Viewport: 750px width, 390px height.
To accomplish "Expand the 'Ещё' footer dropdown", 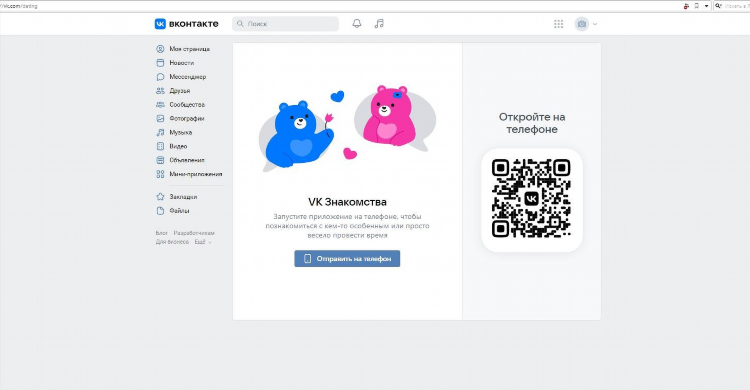I will [203, 242].
